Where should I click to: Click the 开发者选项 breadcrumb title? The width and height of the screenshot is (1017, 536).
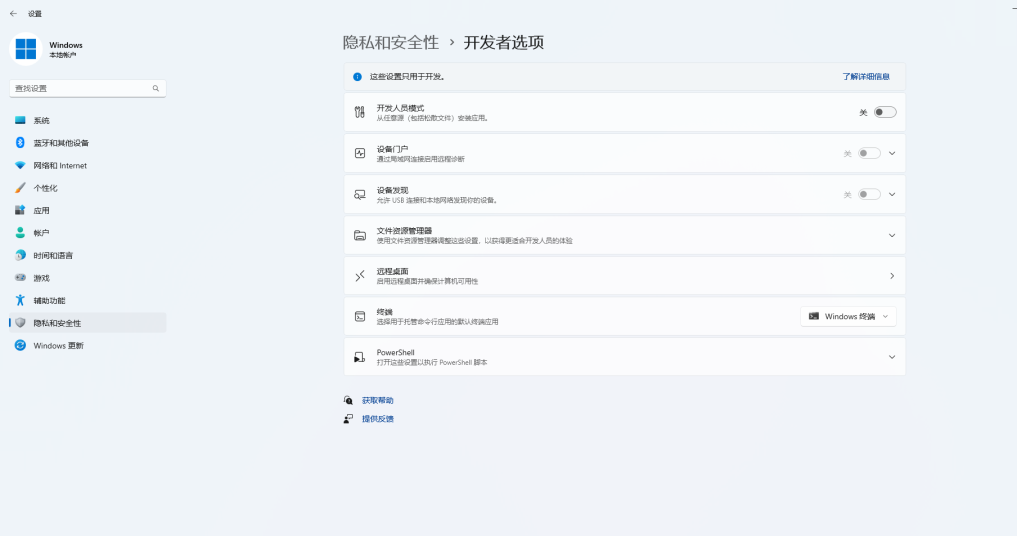point(504,43)
